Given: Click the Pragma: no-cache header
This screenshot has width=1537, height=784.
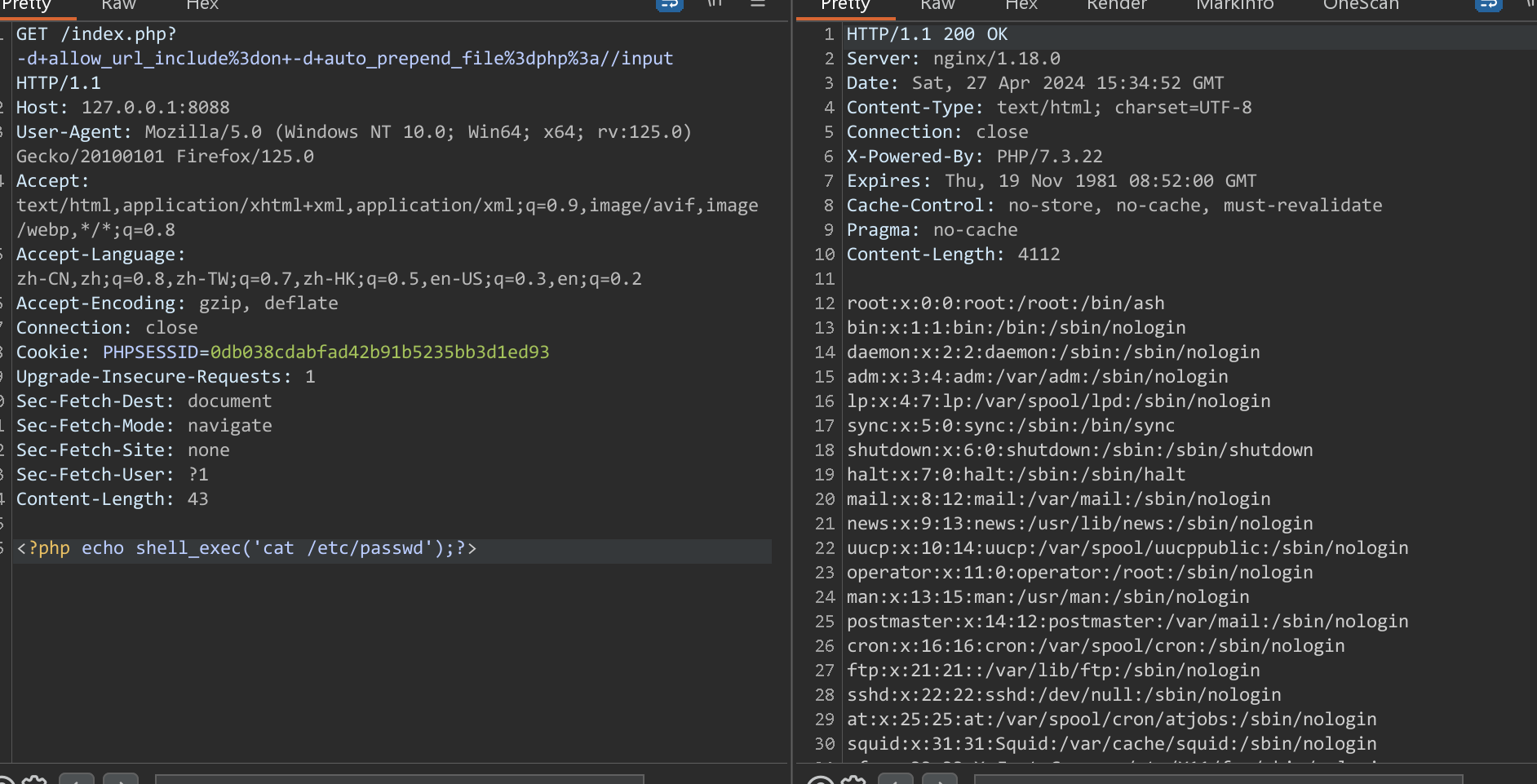Looking at the screenshot, I should click(x=932, y=230).
